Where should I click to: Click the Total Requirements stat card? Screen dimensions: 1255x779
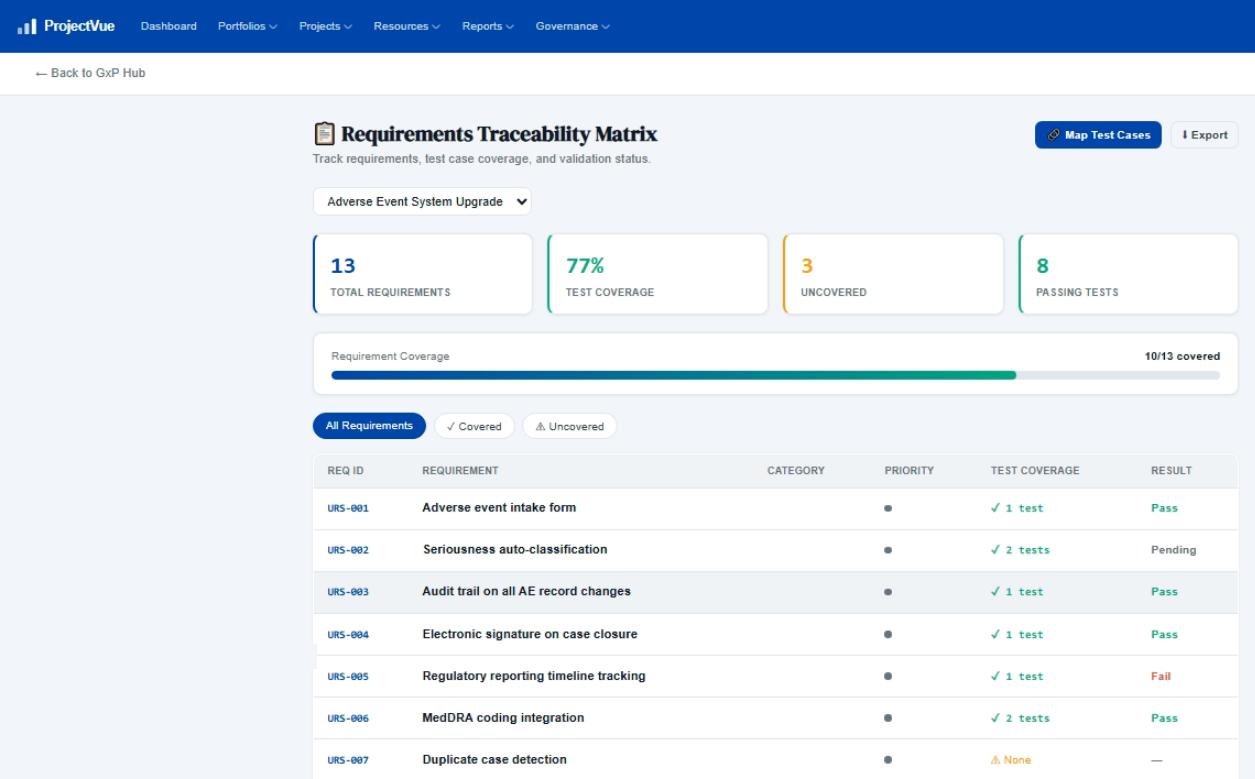point(423,274)
